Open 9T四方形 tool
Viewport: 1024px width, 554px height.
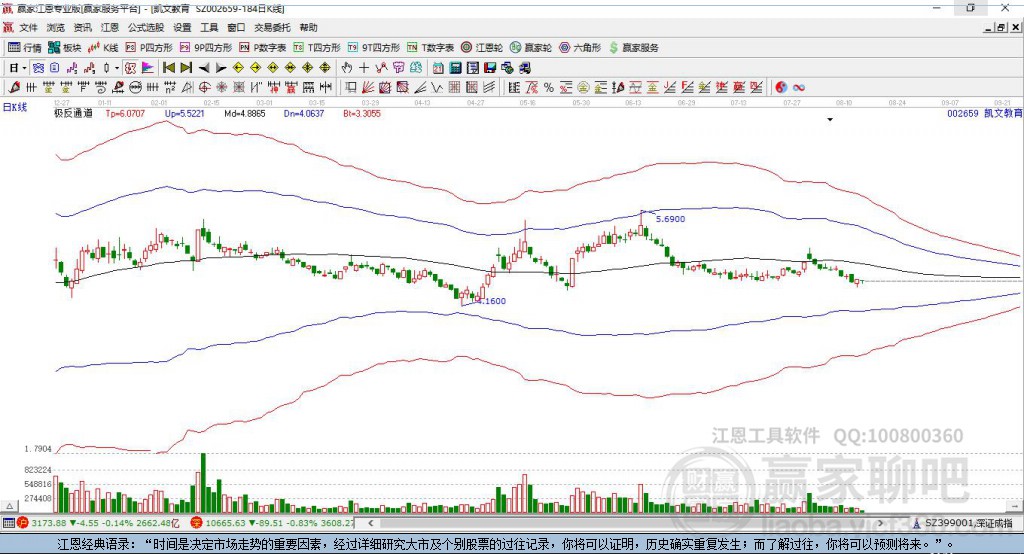(x=374, y=48)
